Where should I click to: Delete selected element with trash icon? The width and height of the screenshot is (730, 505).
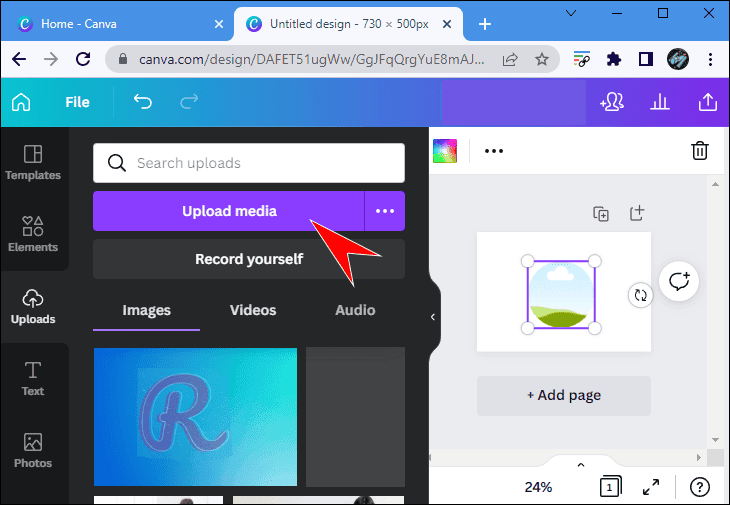pos(700,151)
